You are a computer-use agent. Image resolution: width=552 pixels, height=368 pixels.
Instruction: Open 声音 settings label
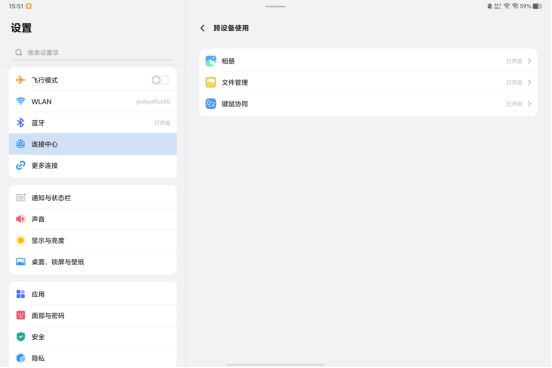click(38, 219)
